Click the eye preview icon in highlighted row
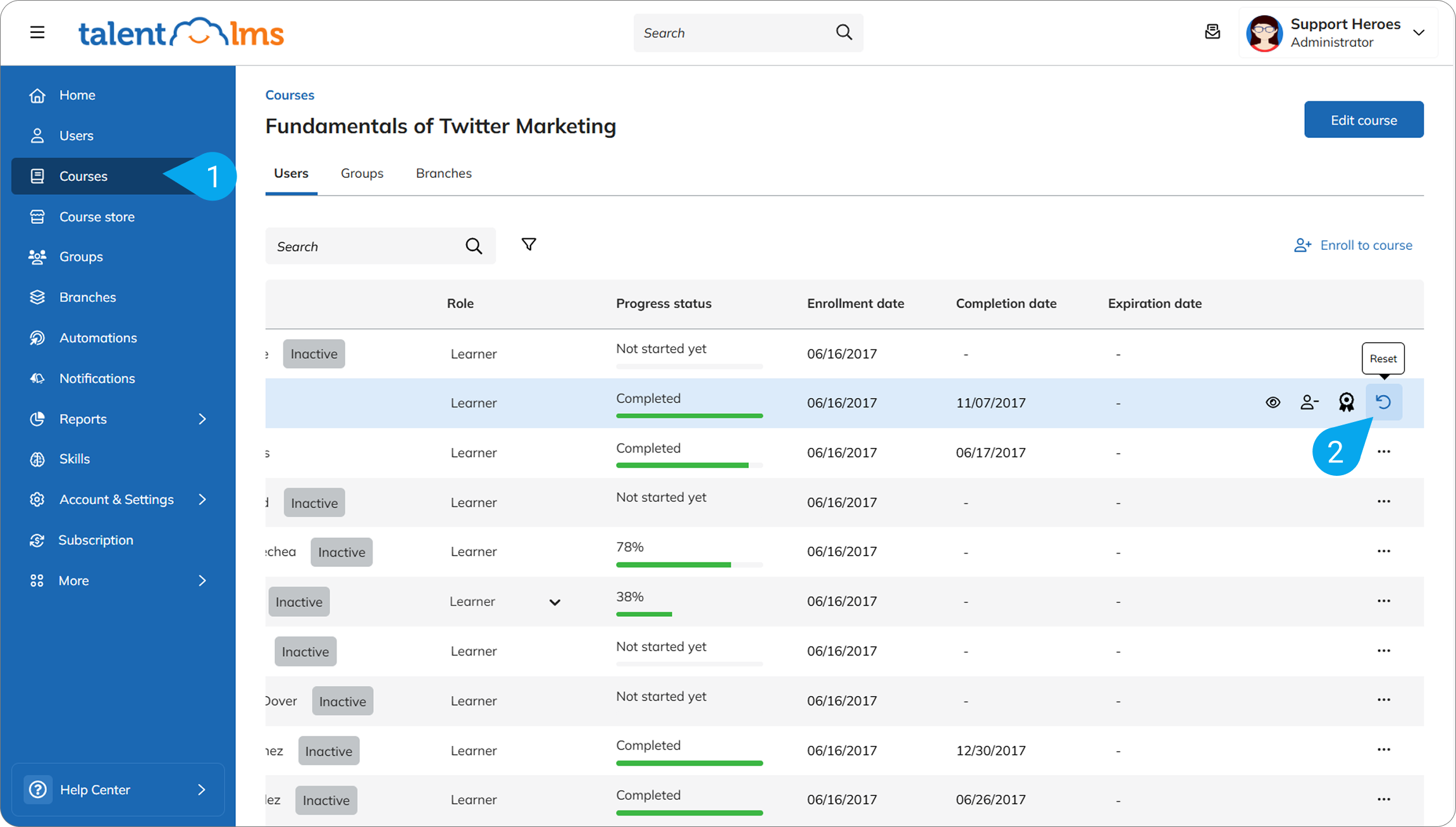 [1273, 402]
